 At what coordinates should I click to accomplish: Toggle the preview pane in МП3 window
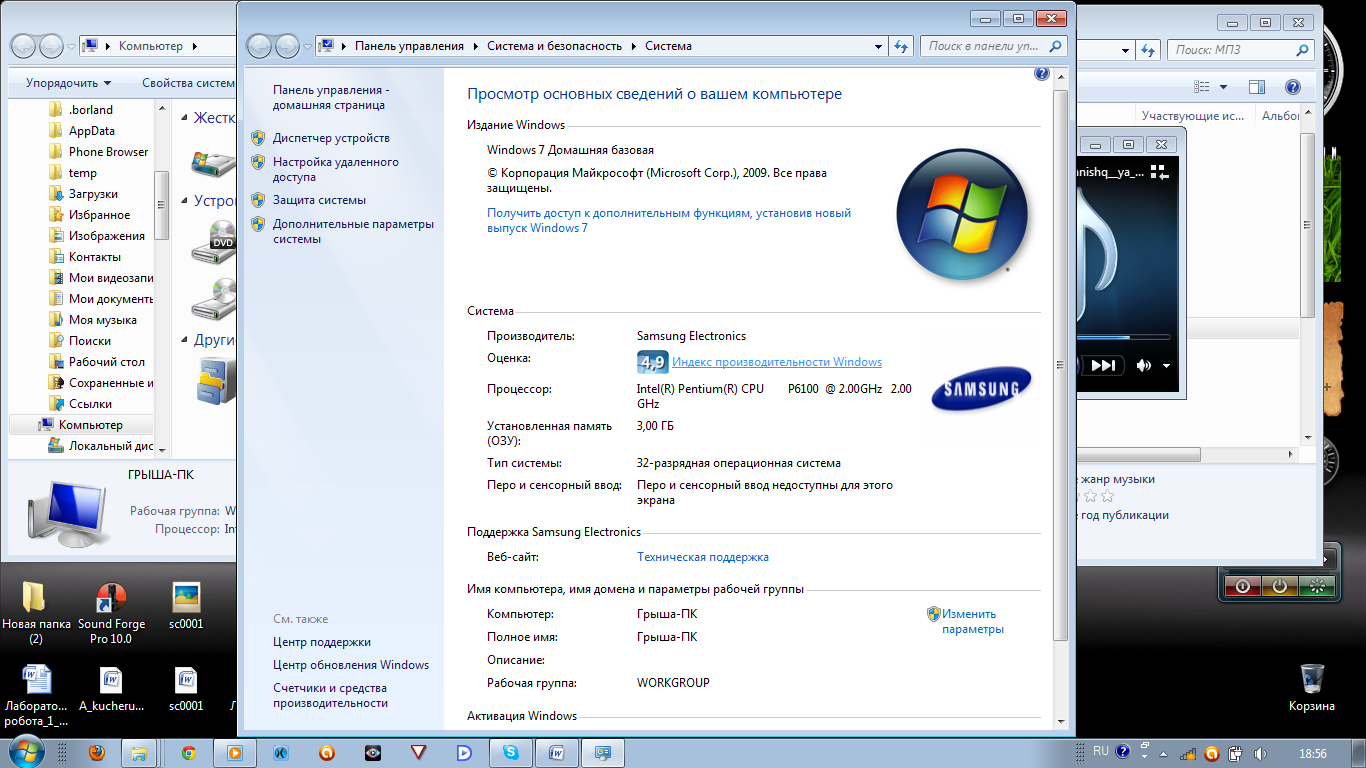(x=1257, y=87)
